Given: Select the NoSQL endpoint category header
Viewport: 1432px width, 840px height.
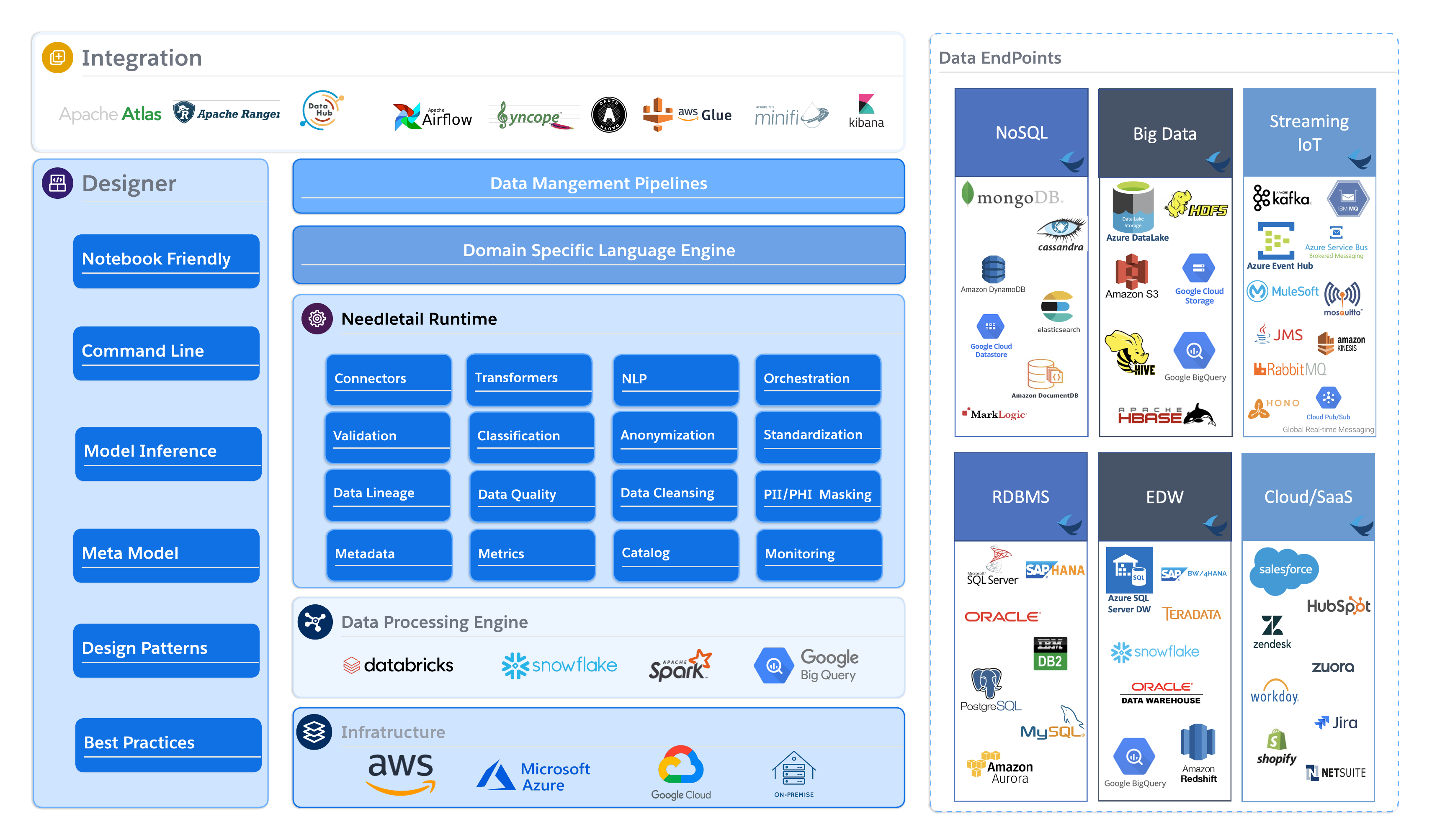Looking at the screenshot, I should (1021, 133).
